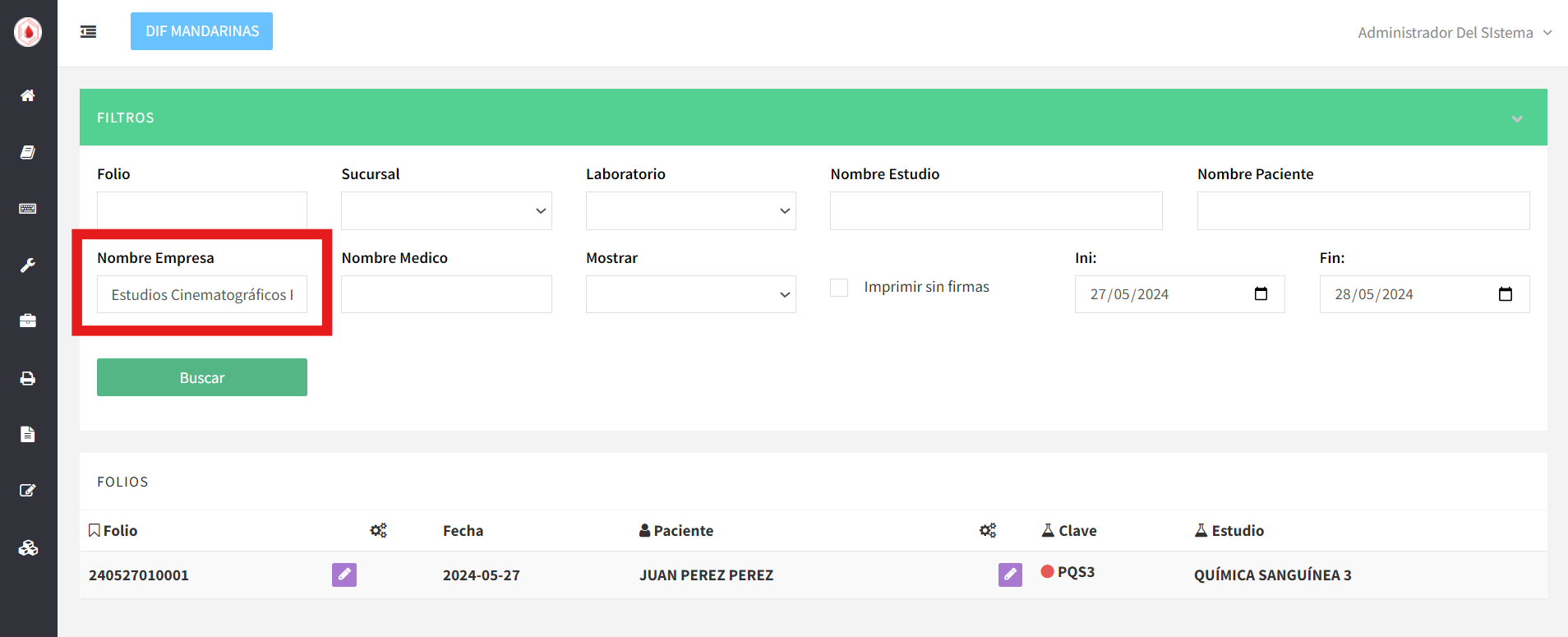Viewport: 1568px width, 637px height.
Task: Click date cell 2024-05-27
Action: pos(482,575)
